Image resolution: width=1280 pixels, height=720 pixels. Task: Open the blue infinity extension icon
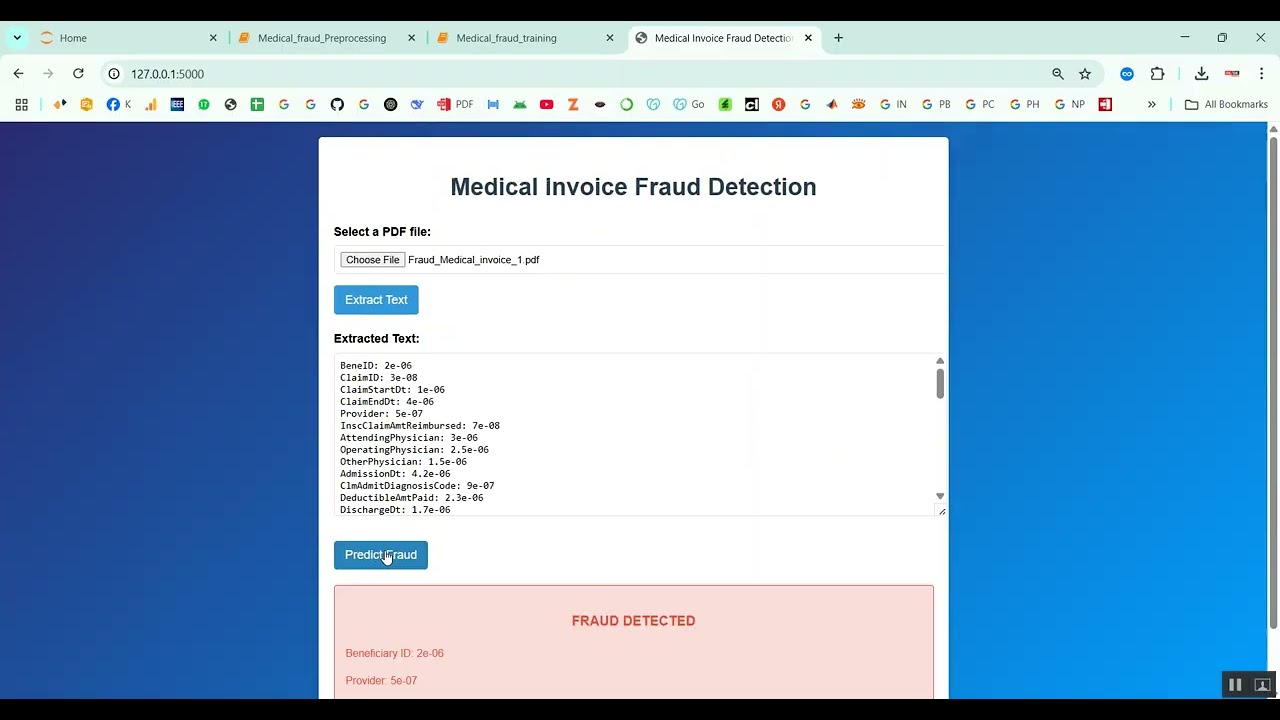(x=1127, y=74)
